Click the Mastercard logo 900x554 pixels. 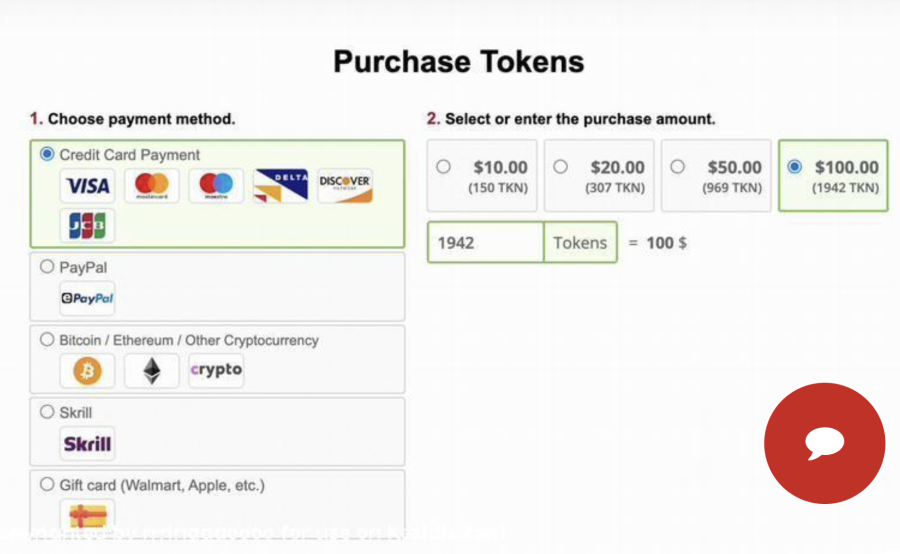tap(152, 185)
